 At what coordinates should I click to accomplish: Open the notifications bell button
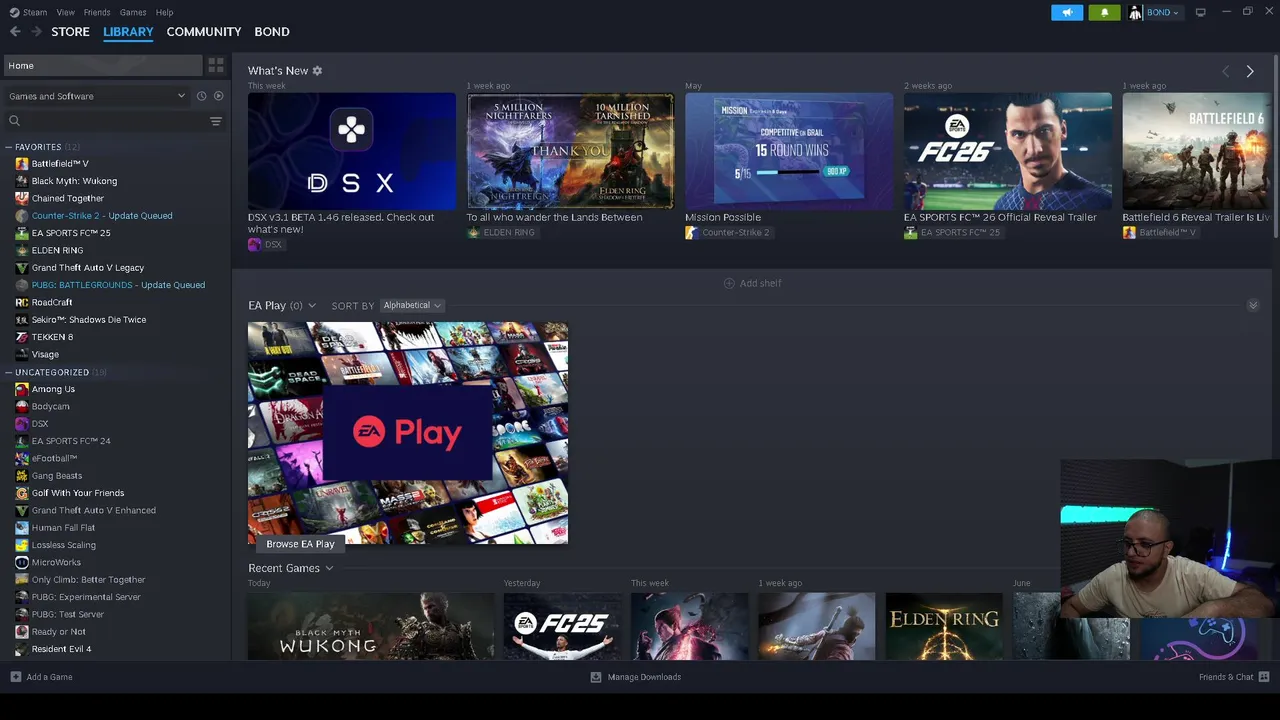click(x=1104, y=12)
